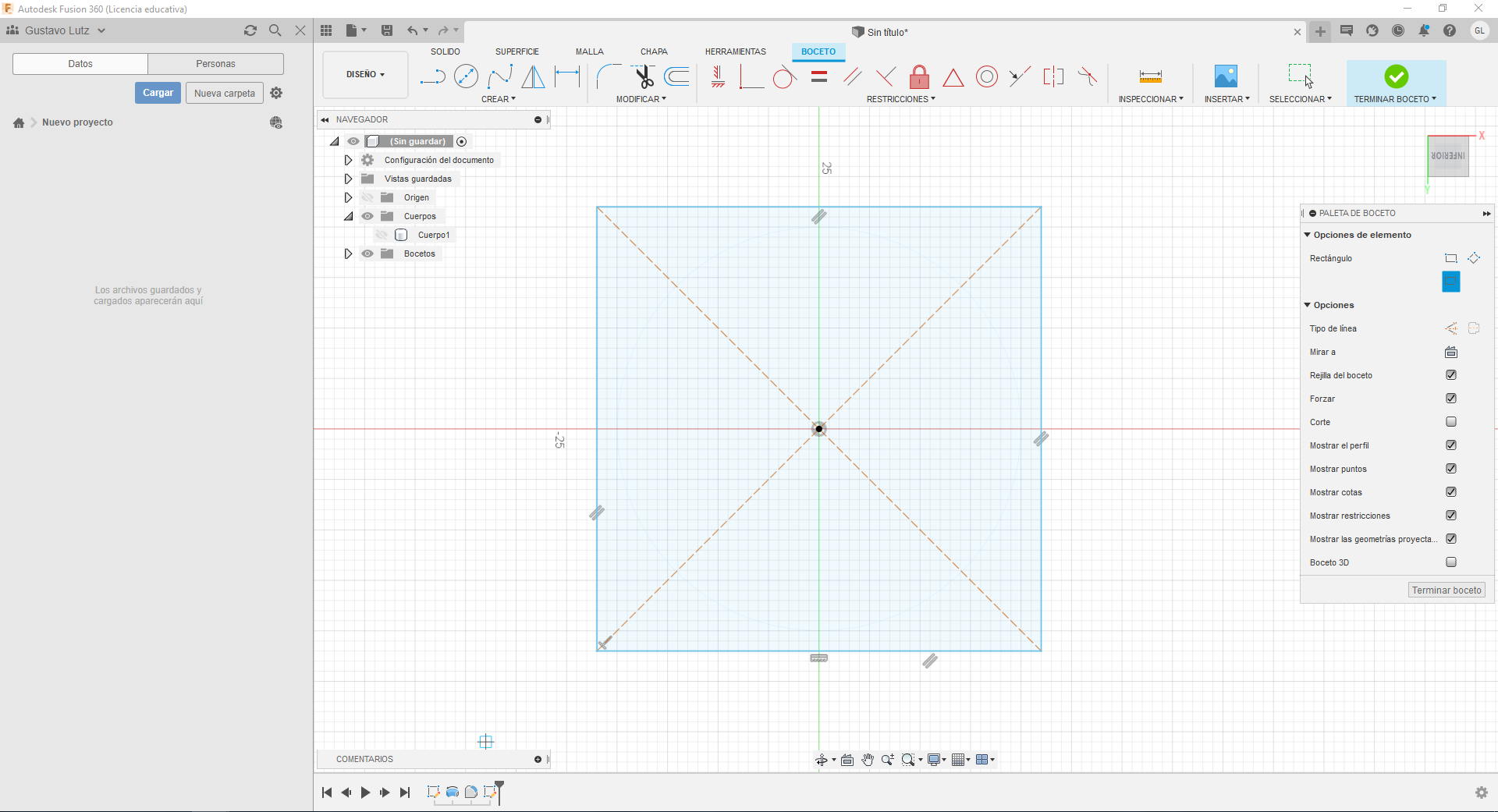The image size is (1498, 812).
Task: Toggle Rejilla del boceto checkbox
Action: tap(1451, 375)
